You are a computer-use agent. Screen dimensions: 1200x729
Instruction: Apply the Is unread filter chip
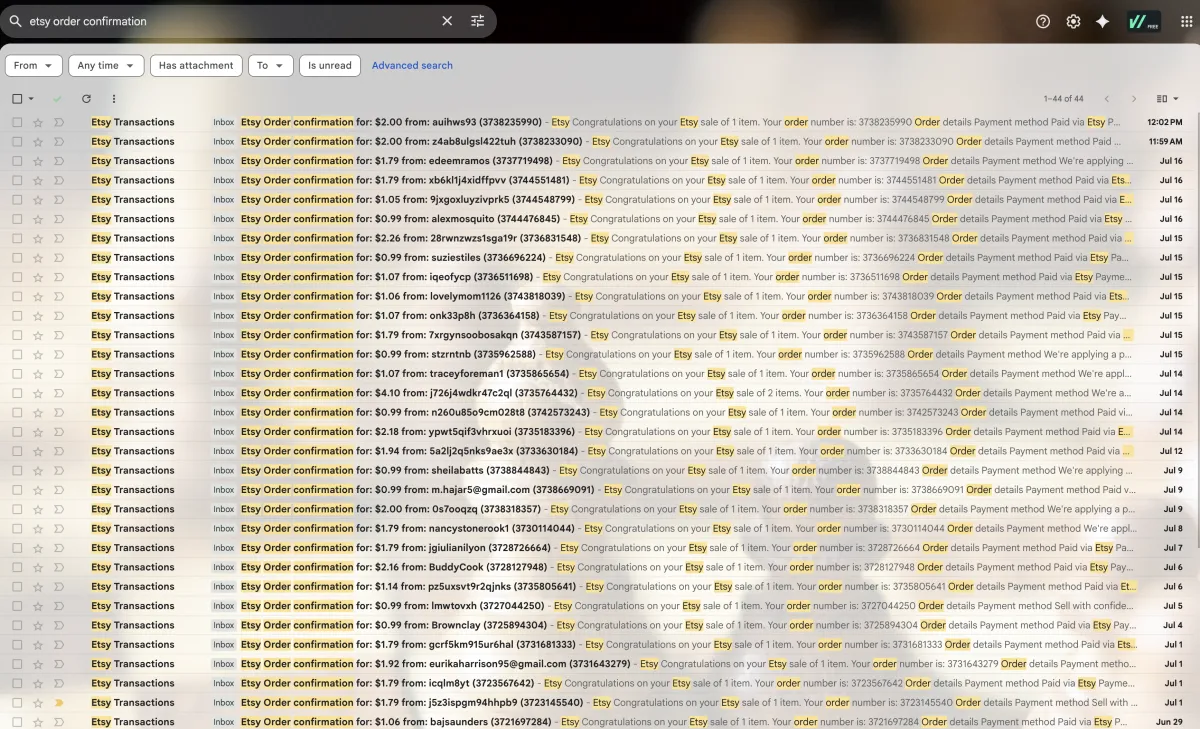point(329,66)
